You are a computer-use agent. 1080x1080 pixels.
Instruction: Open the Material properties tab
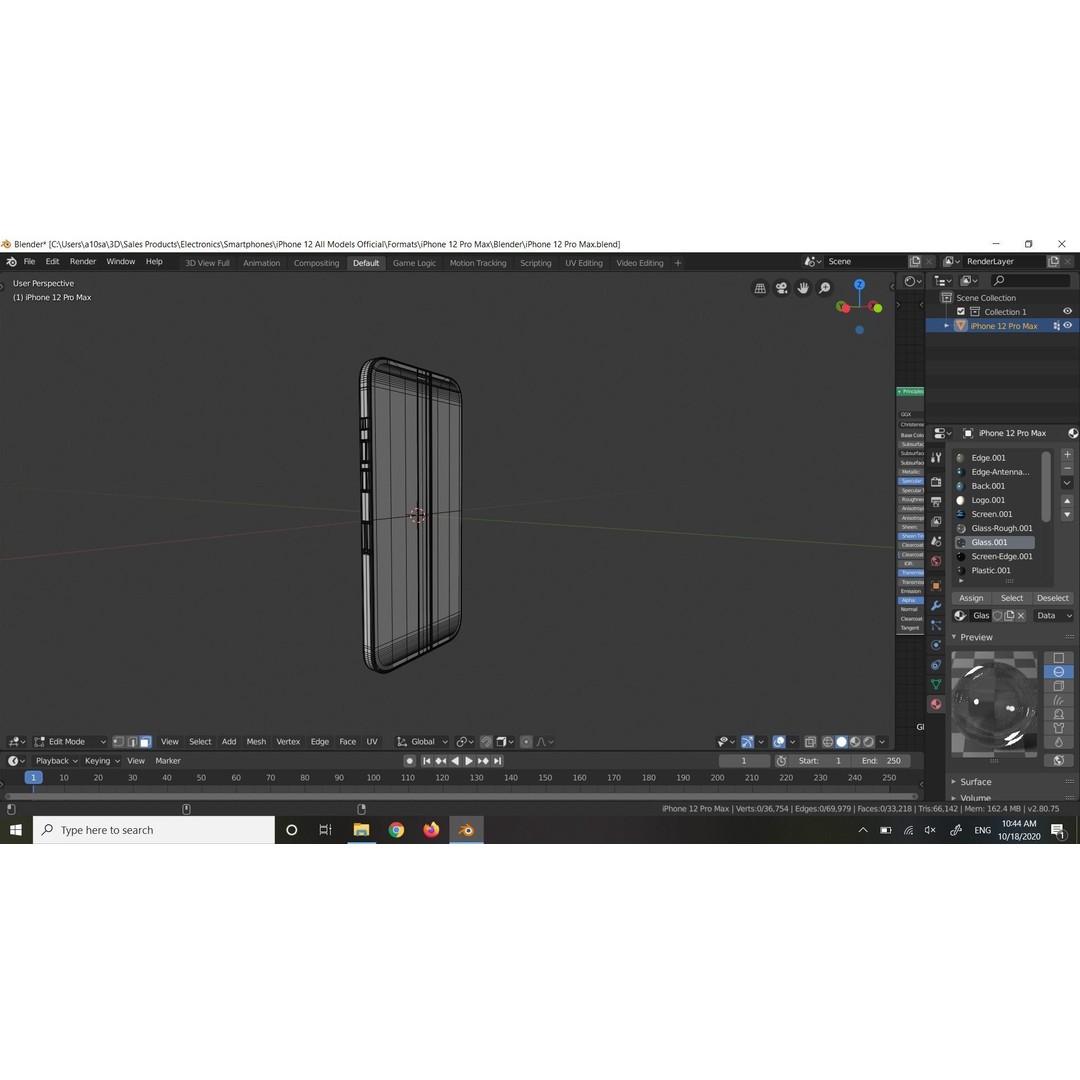(x=935, y=704)
